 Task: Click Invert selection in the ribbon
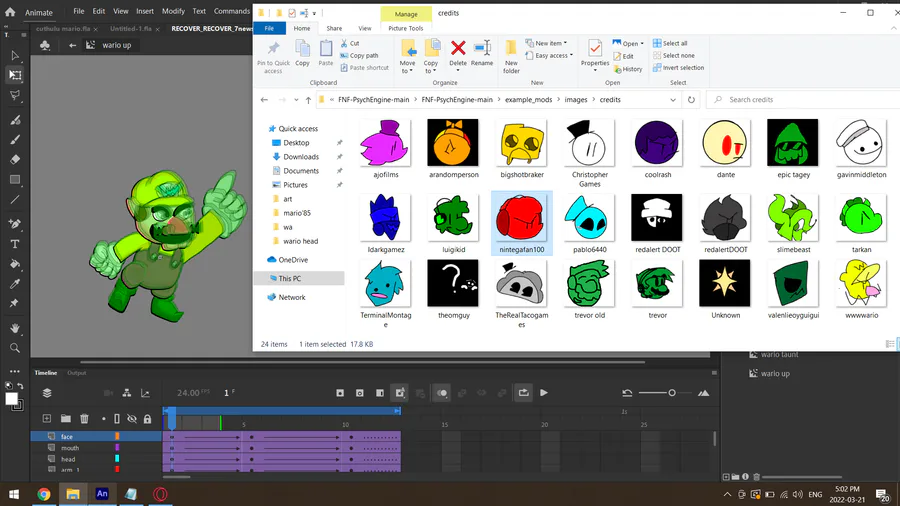click(x=678, y=68)
